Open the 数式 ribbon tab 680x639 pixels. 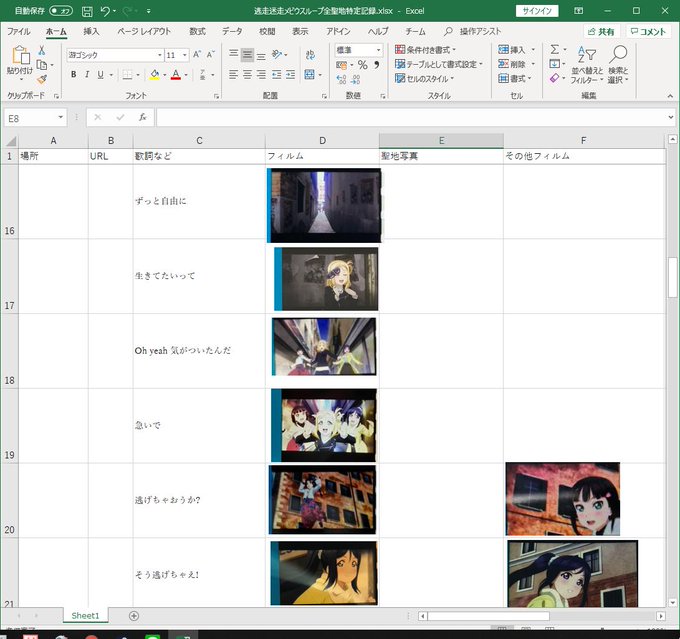pyautogui.click(x=197, y=31)
